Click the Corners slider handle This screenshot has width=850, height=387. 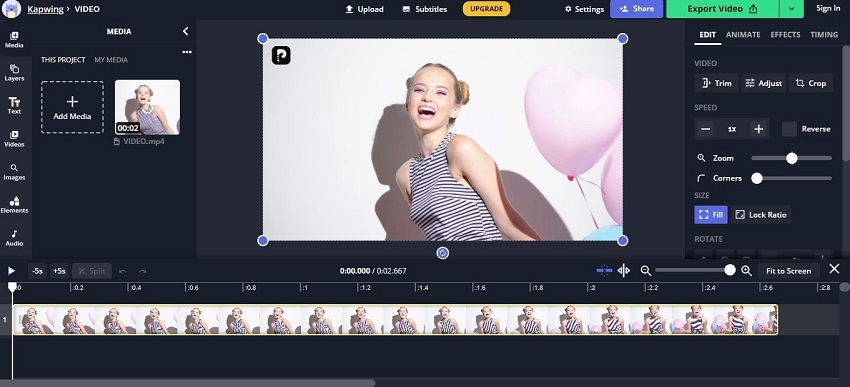click(757, 178)
